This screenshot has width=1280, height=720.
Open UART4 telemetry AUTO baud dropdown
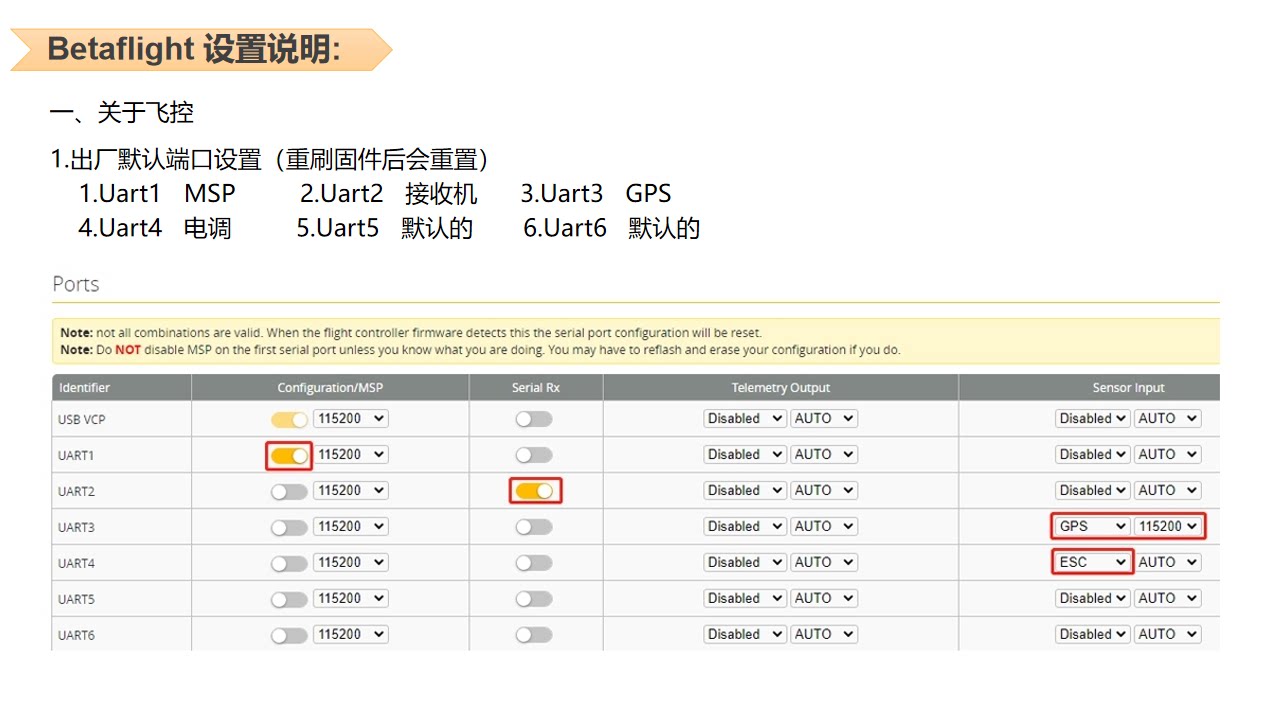coord(824,563)
